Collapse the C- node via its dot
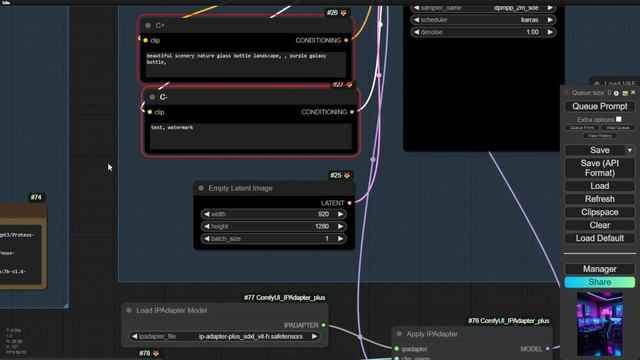The width and height of the screenshot is (640, 360). (152, 97)
